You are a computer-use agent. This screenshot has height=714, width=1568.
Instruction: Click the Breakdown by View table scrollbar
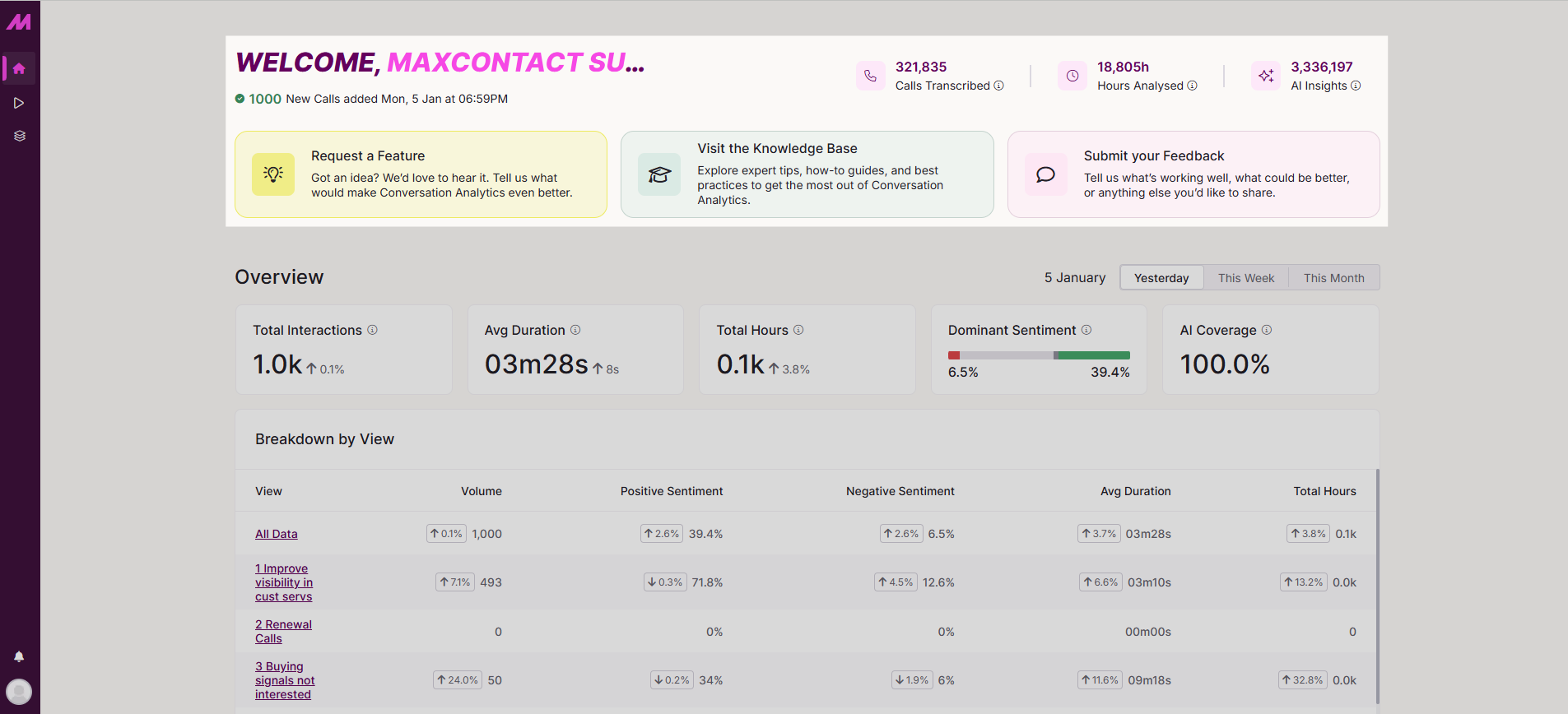coord(1378,586)
